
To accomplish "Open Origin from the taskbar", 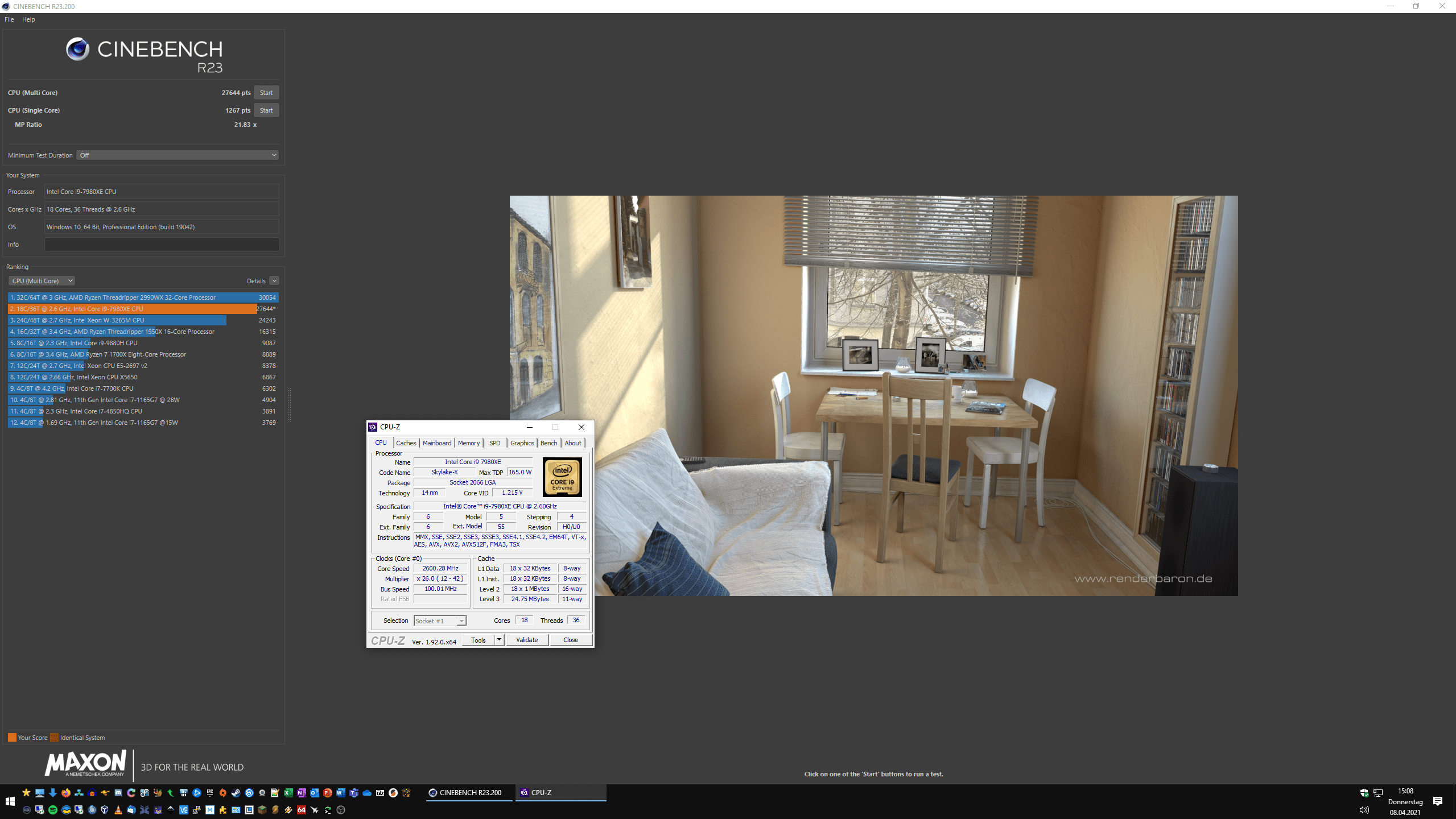I will (x=223, y=792).
